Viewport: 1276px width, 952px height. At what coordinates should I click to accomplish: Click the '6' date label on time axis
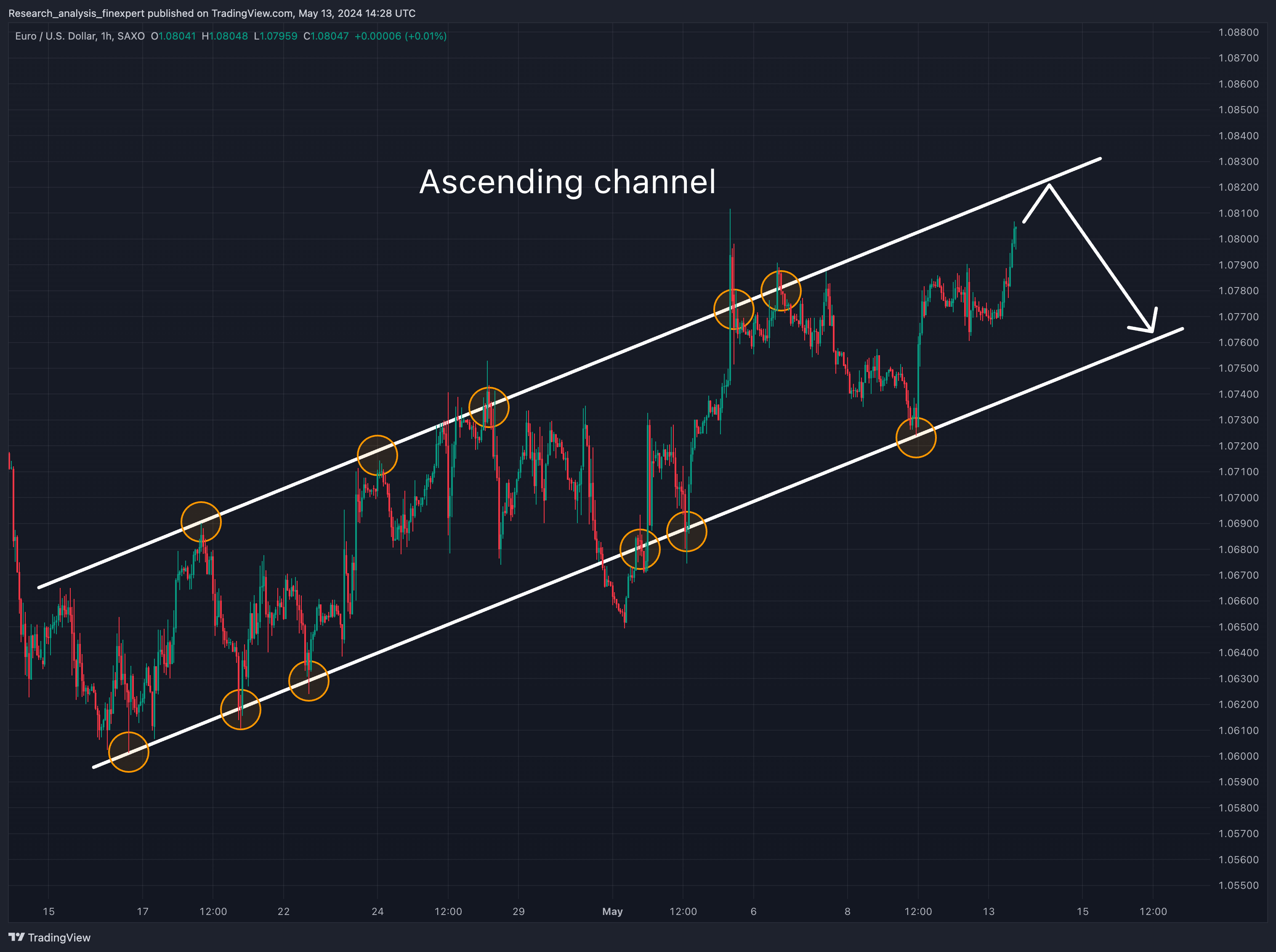click(753, 912)
